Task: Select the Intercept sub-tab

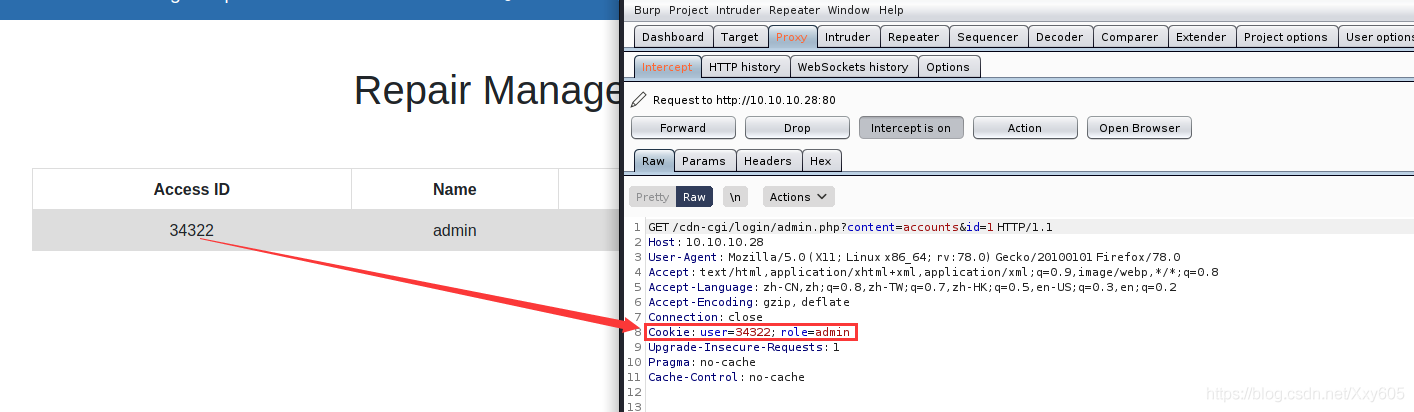Action: pyautogui.click(x=667, y=67)
